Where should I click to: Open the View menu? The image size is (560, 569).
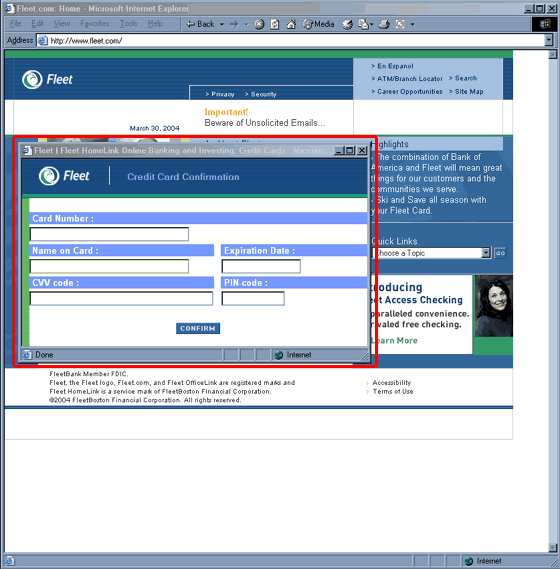tap(62, 24)
